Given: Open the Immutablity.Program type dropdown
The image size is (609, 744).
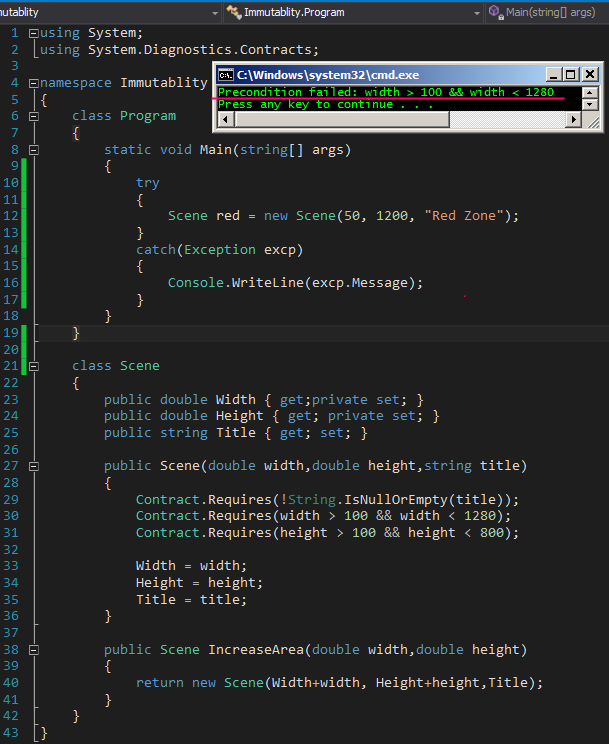Looking at the screenshot, I should coord(477,13).
